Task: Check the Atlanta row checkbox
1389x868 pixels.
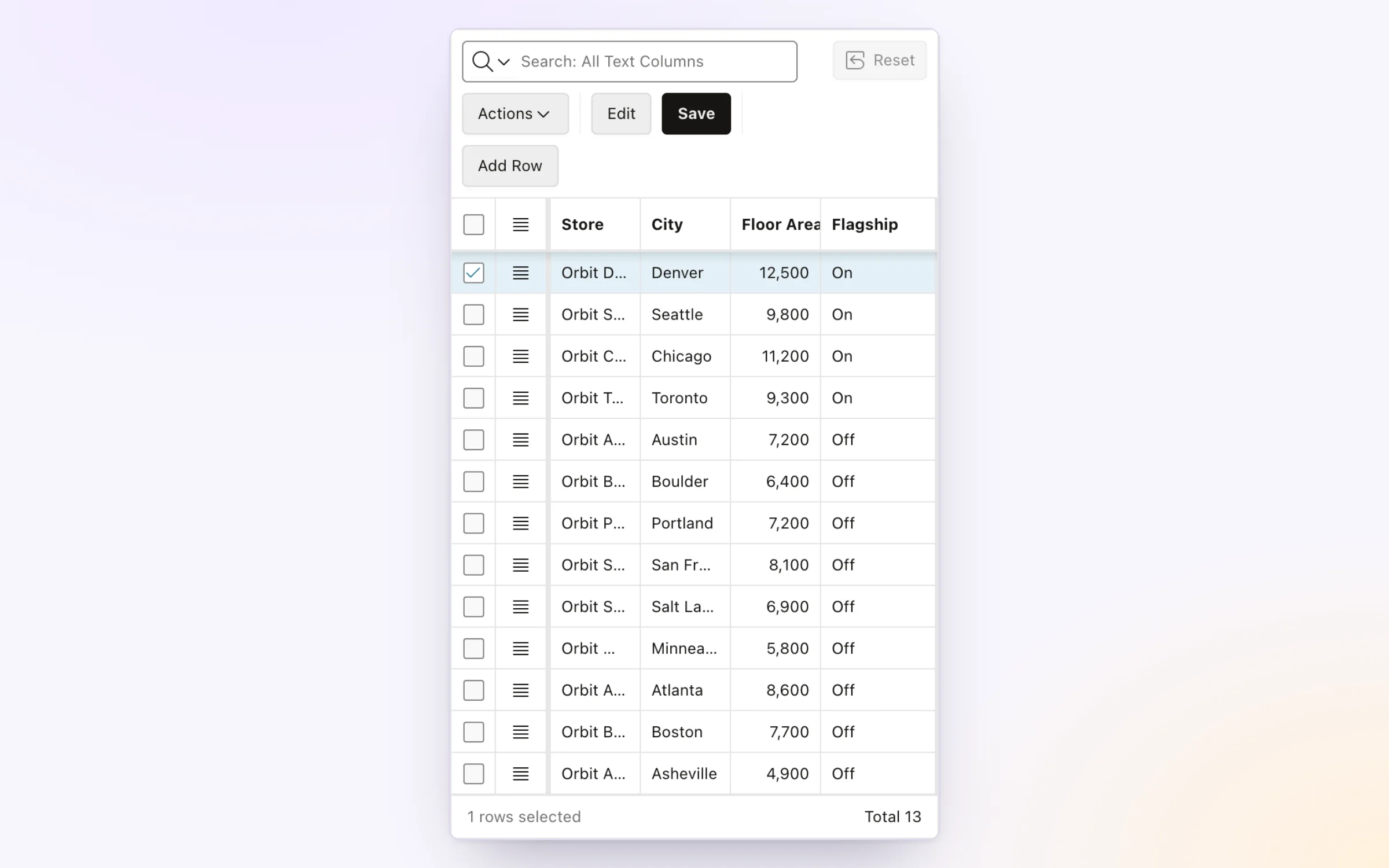Action: click(x=473, y=690)
